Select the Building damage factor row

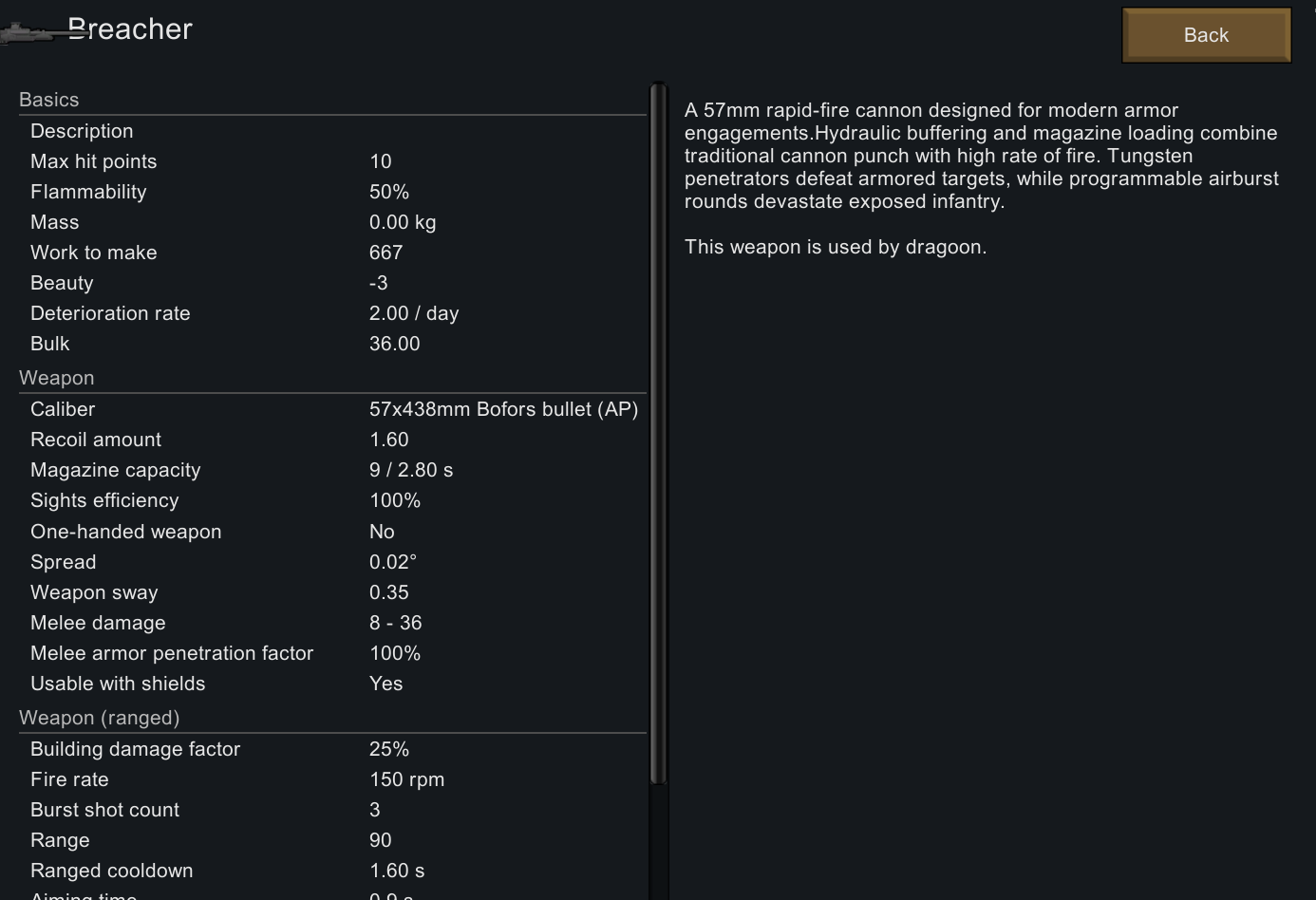pos(332,749)
